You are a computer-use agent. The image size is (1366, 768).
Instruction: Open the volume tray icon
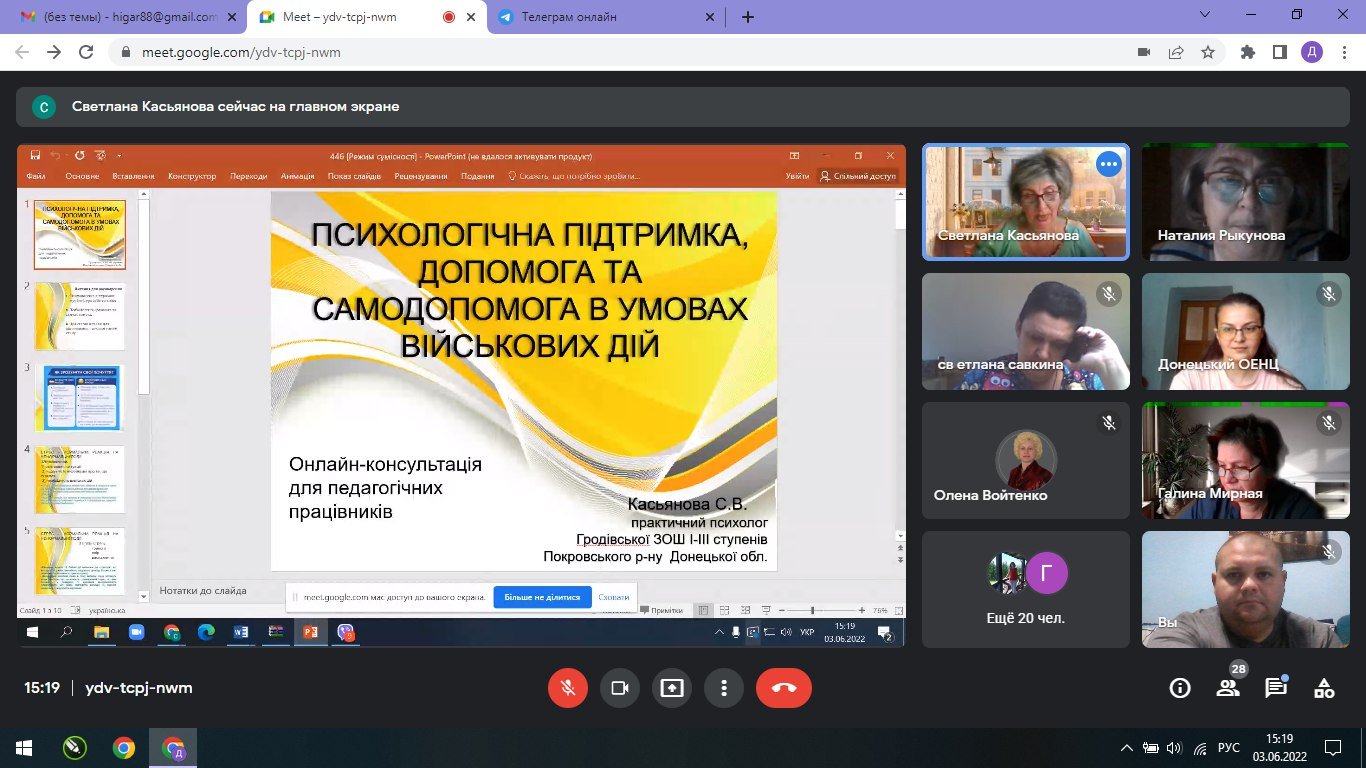pyautogui.click(x=1173, y=747)
